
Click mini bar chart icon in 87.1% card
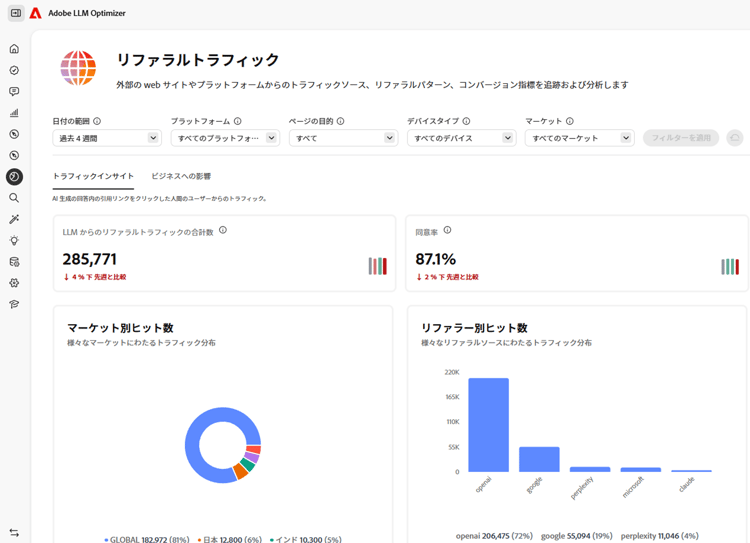pyautogui.click(x=730, y=266)
